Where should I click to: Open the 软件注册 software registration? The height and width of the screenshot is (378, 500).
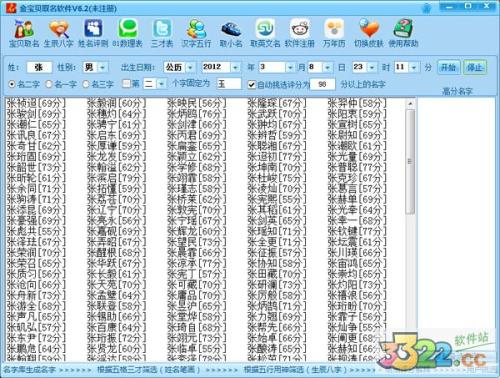[299, 33]
